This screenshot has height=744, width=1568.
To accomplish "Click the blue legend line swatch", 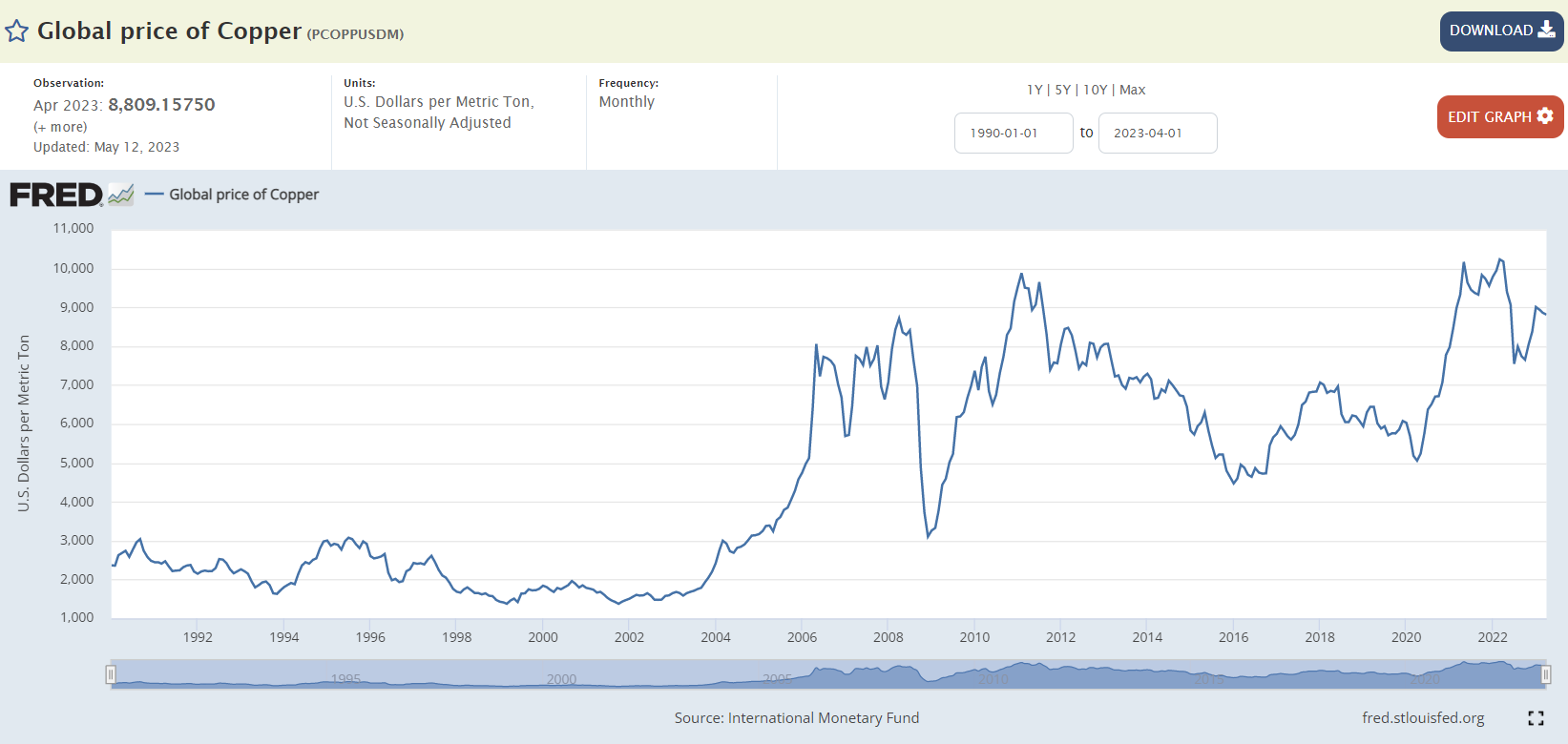I will coord(154,195).
